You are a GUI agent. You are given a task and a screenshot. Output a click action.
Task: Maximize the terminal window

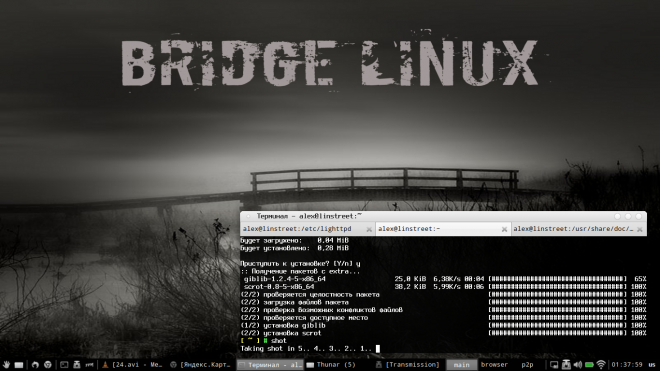[x=628, y=216]
